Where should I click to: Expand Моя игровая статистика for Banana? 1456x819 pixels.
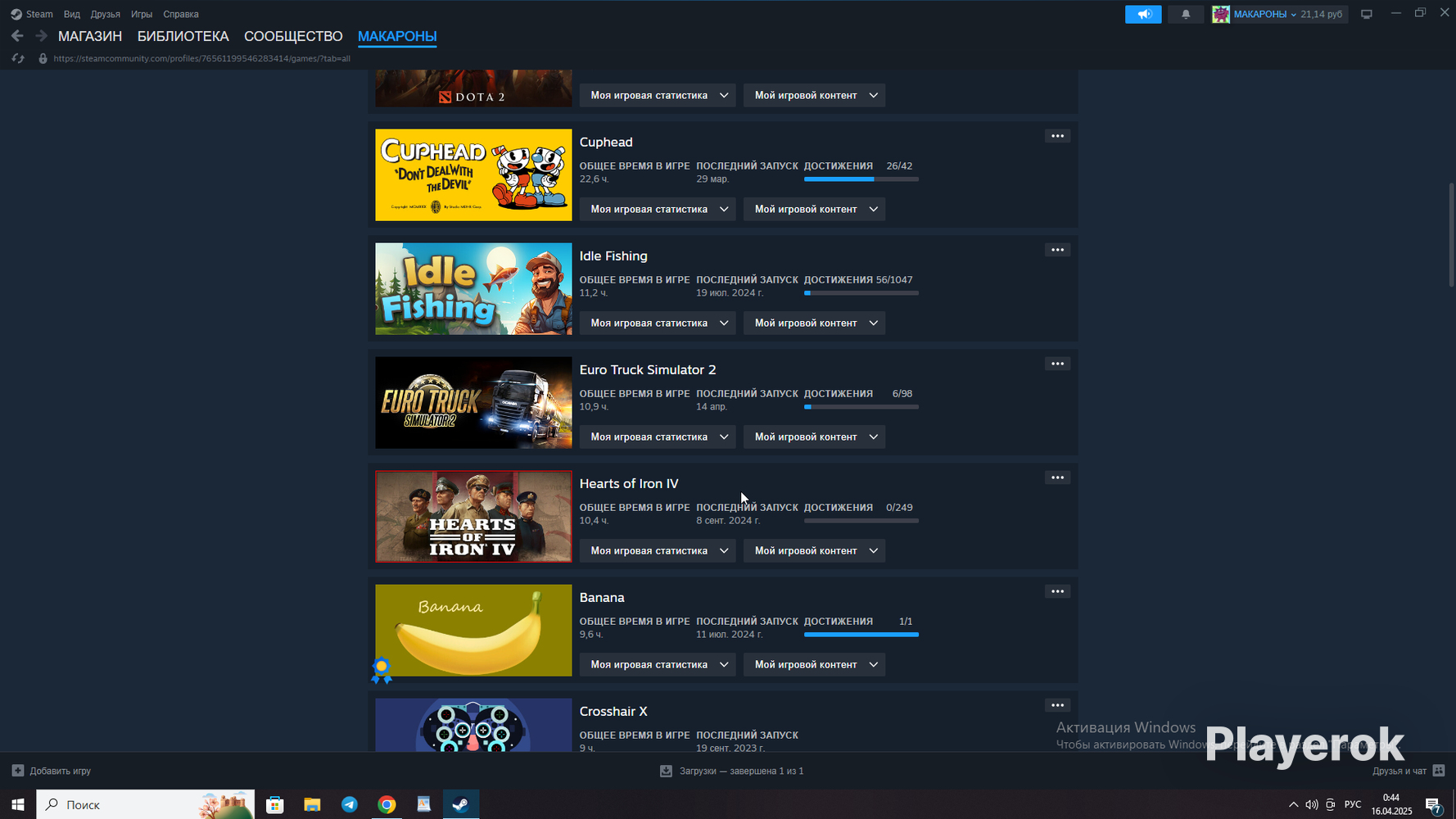(x=658, y=664)
